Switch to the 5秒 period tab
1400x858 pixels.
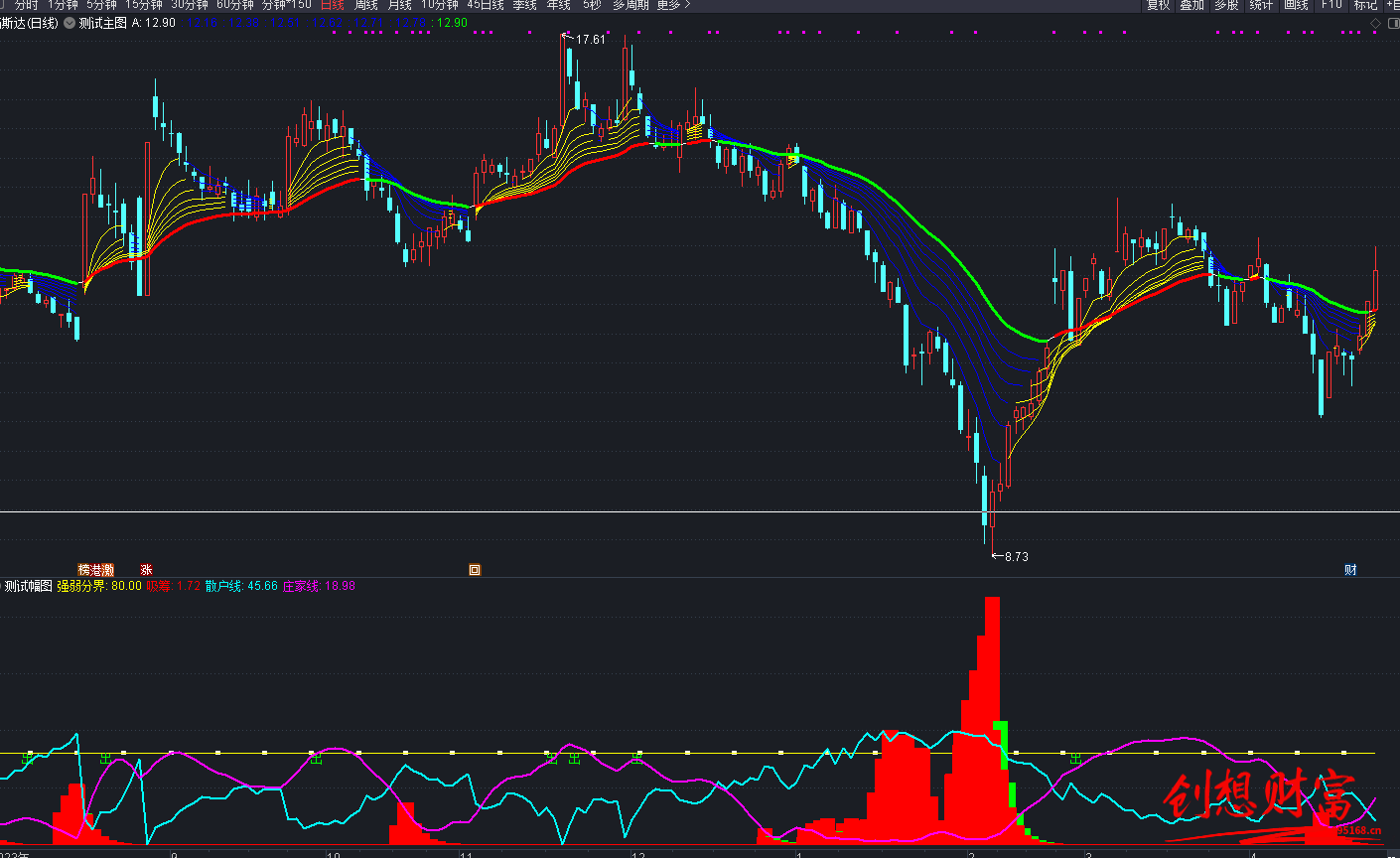tap(592, 5)
